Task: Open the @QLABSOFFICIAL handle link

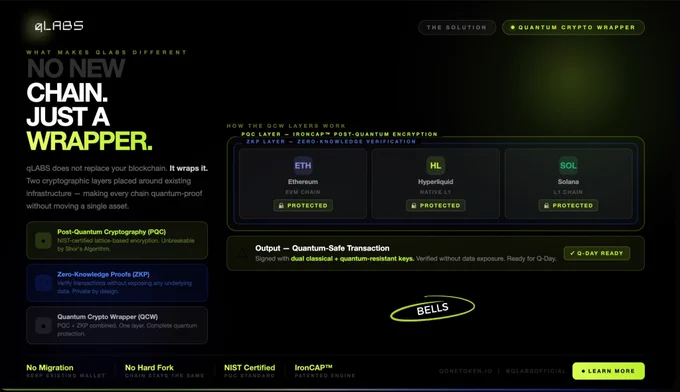Action: click(536, 371)
